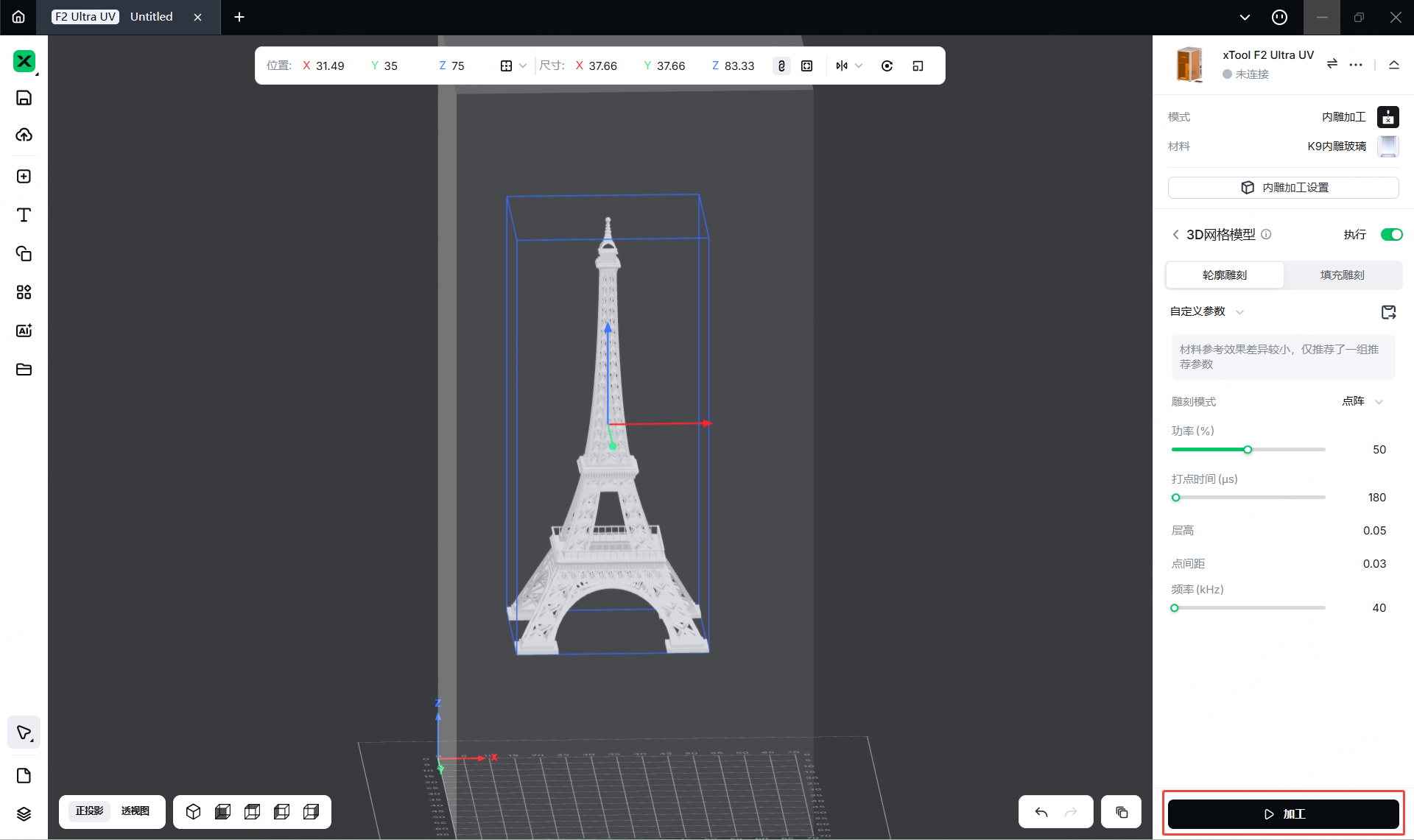Select the isometric cube view icon
1414x840 pixels.
[x=193, y=811]
